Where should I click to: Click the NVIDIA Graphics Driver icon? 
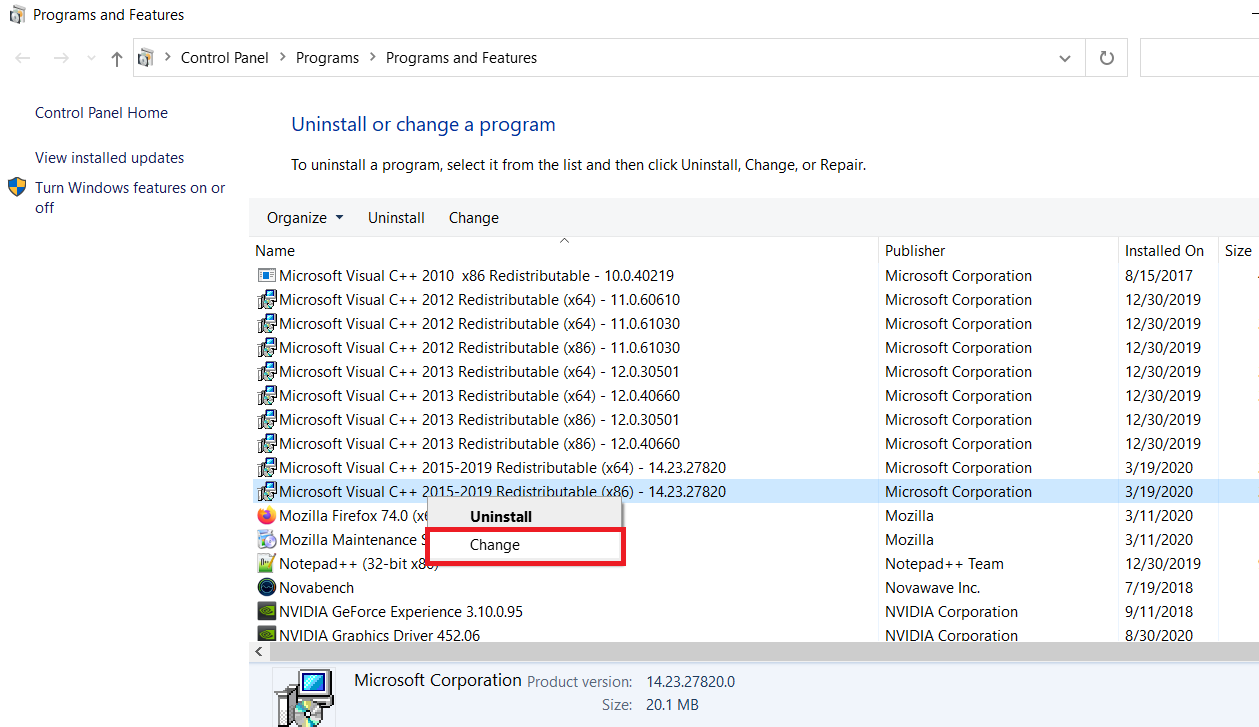pos(266,634)
